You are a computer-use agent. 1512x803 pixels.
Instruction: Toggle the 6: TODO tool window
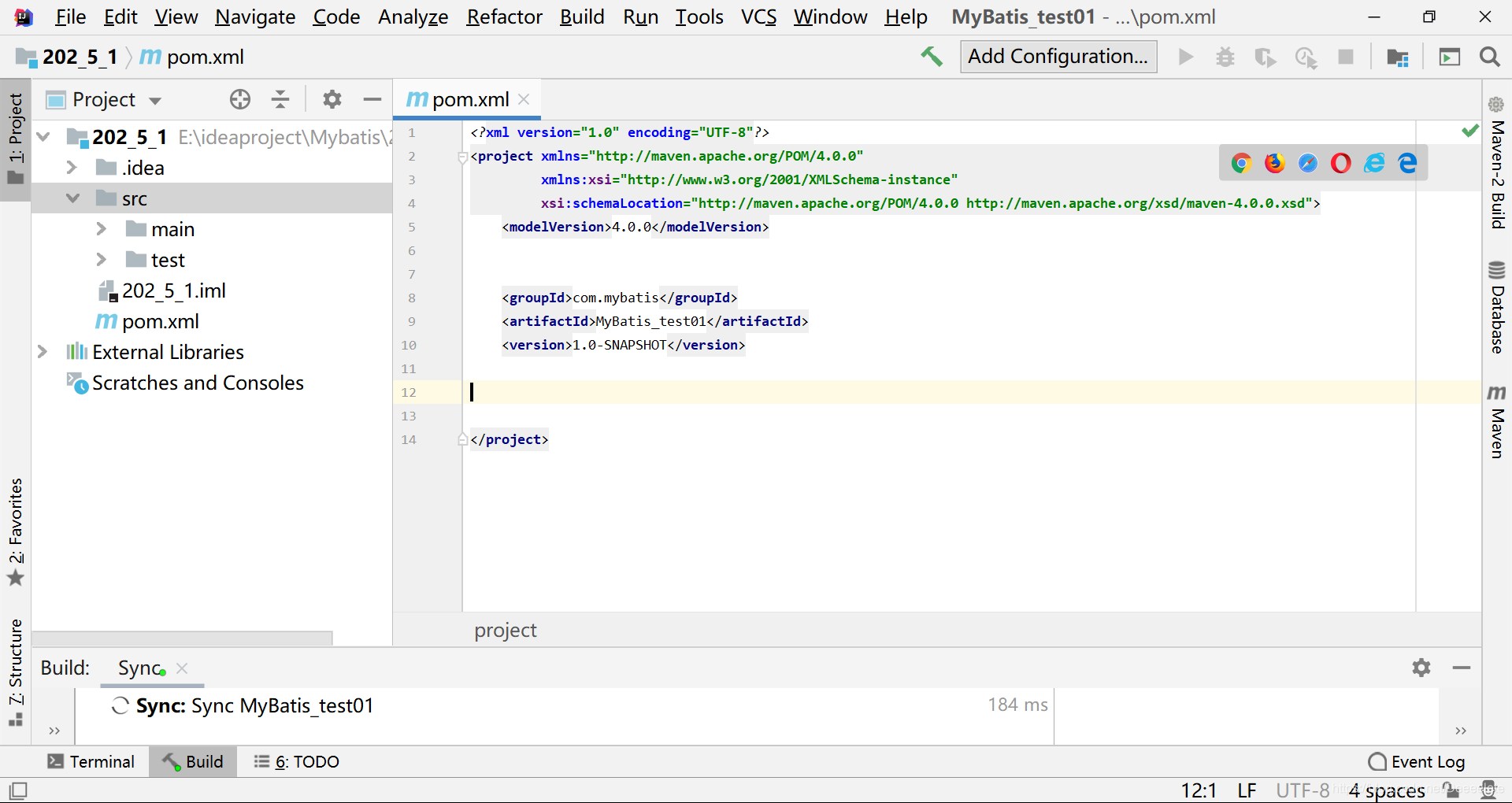pos(297,761)
